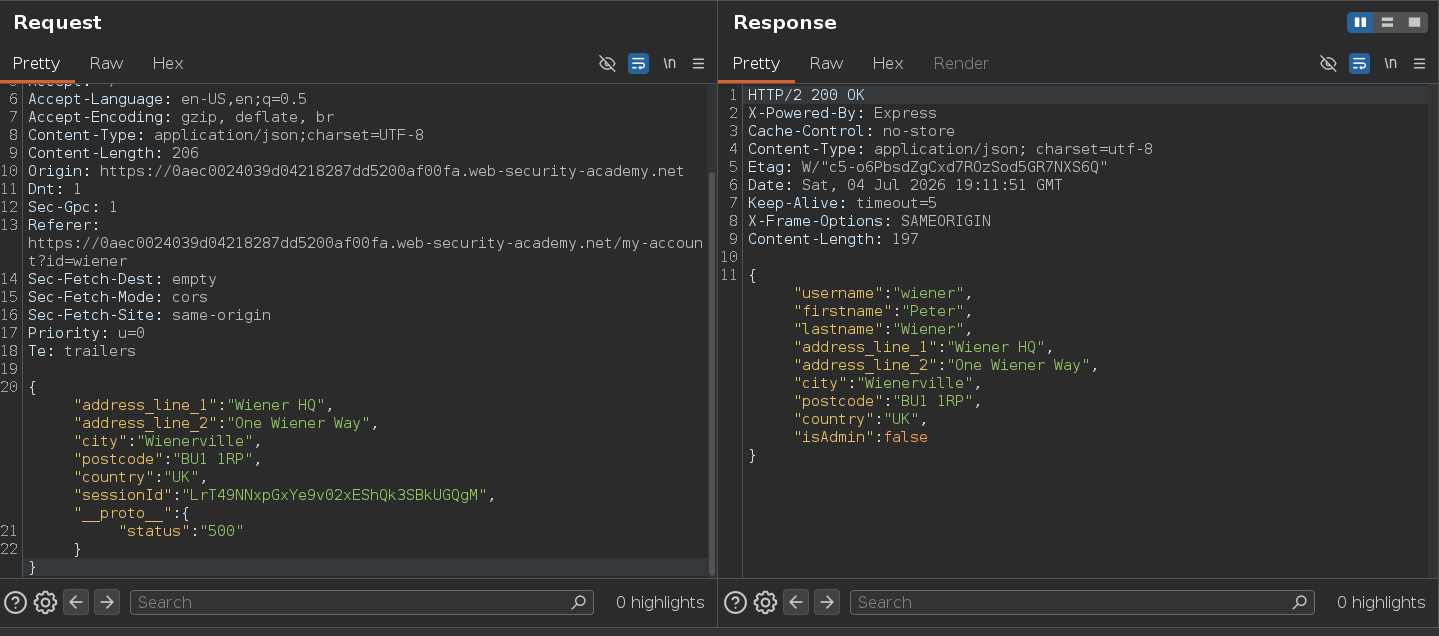This screenshot has height=636, width=1439.
Task: Switch Request panel to Hex tab
Action: [x=168, y=63]
